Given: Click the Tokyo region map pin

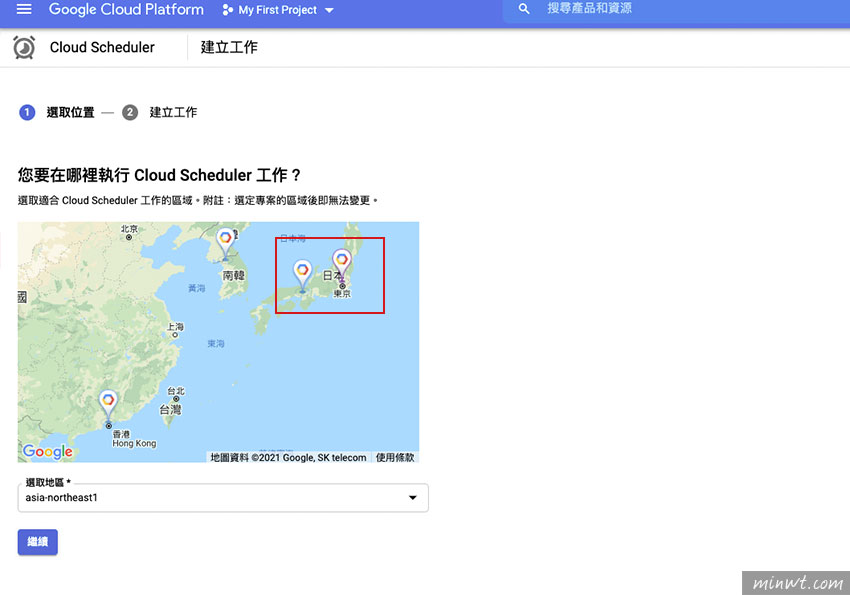Looking at the screenshot, I should 342,266.
